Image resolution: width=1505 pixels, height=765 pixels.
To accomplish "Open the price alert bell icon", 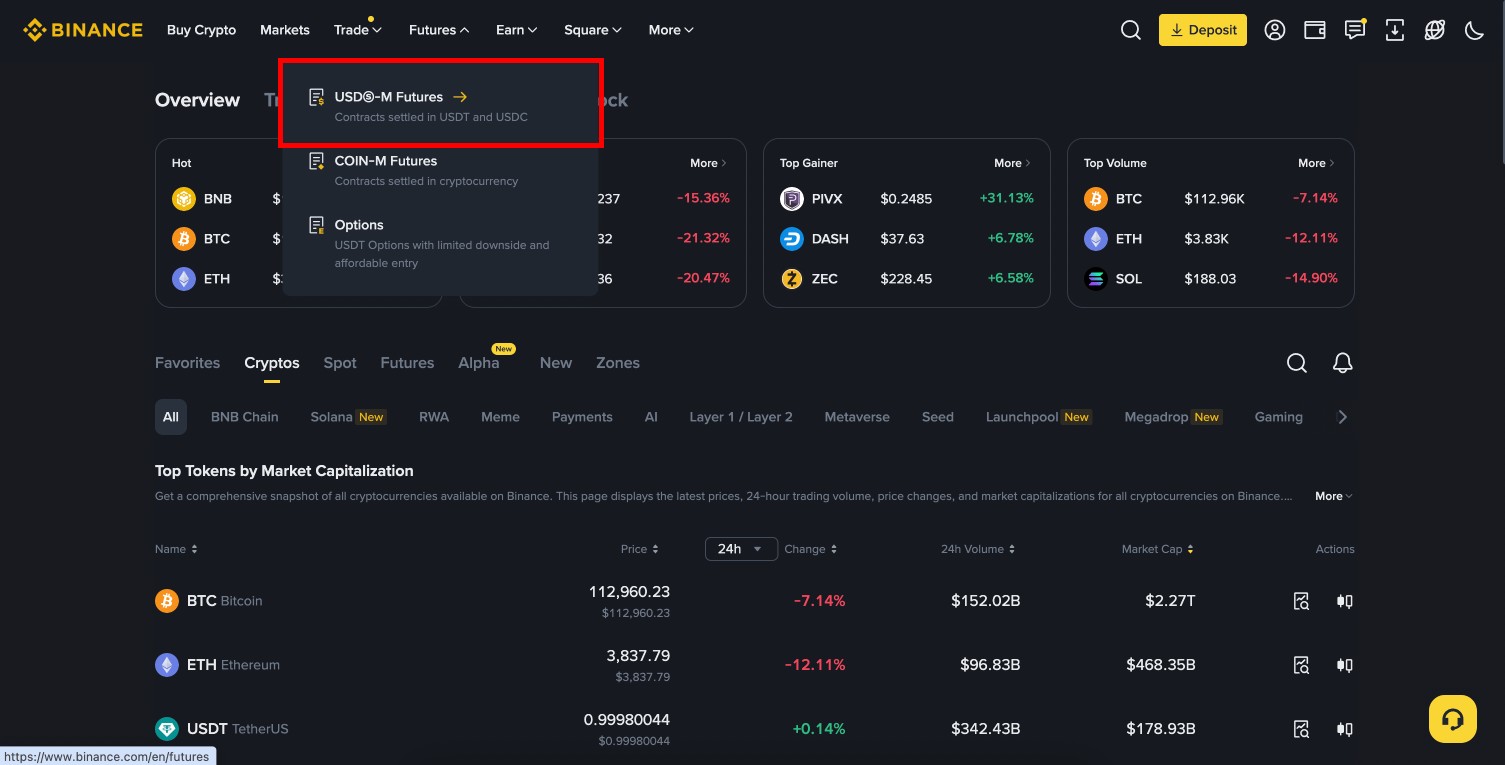I will pos(1343,363).
